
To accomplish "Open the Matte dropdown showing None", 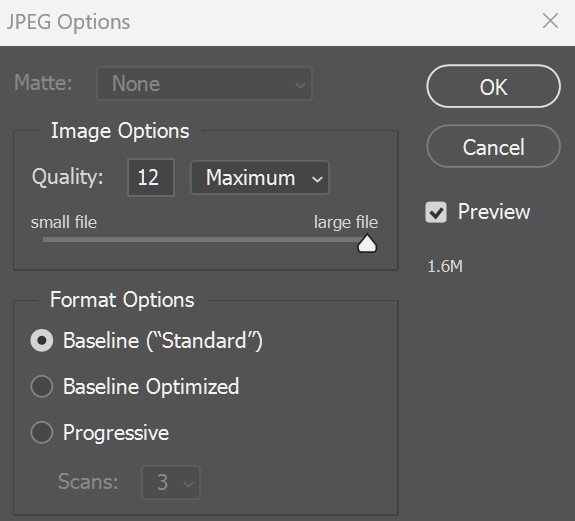I will [x=204, y=84].
